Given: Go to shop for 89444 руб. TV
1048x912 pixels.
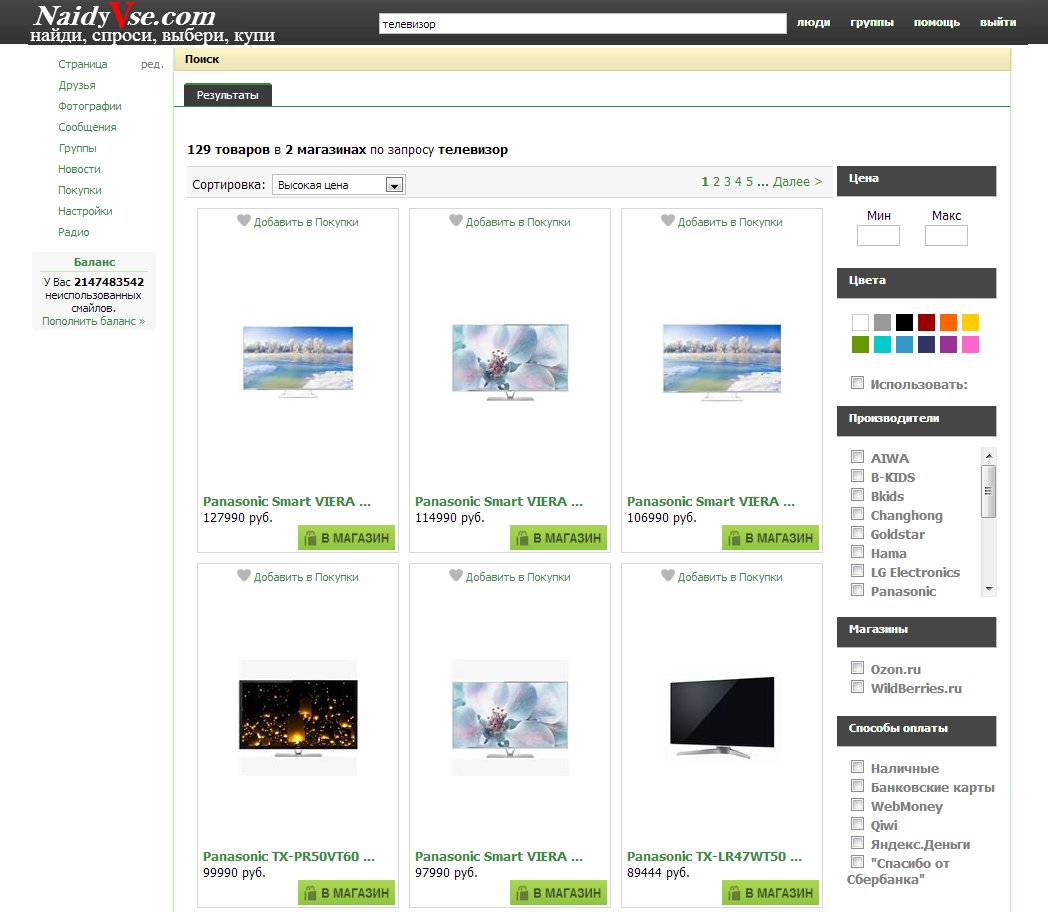Looking at the screenshot, I should (770, 893).
